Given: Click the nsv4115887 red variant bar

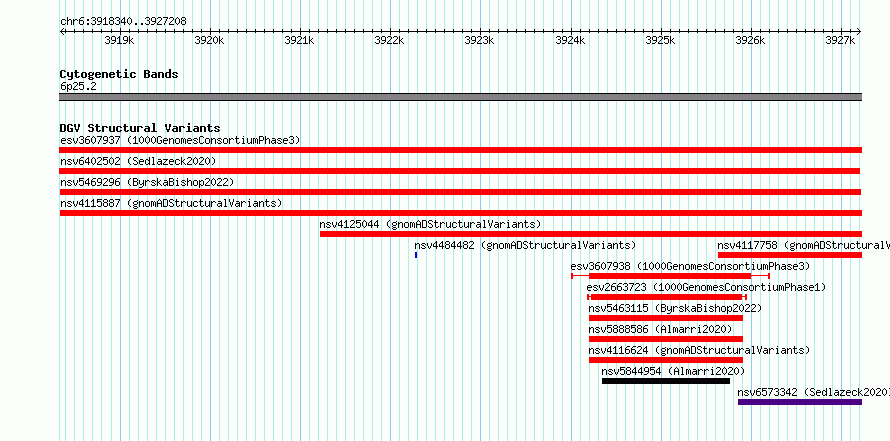Looking at the screenshot, I should point(460,213).
